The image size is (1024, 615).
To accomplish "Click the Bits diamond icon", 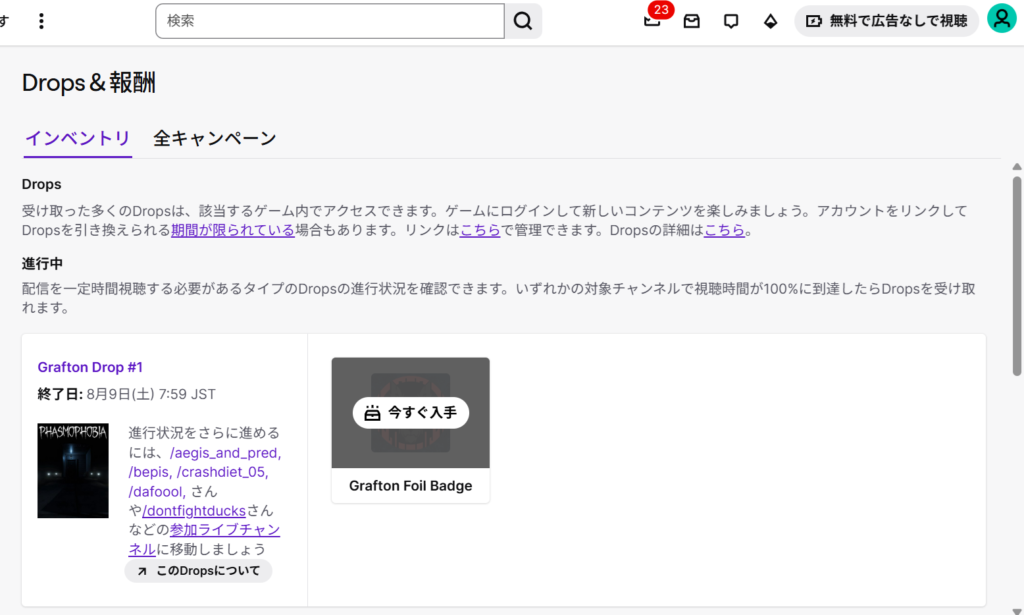I will click(x=771, y=21).
